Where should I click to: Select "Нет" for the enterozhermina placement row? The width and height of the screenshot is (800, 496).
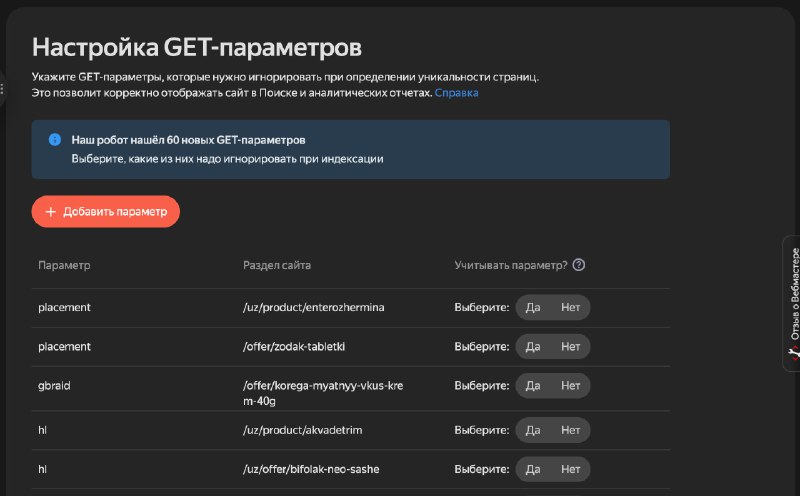pos(570,307)
